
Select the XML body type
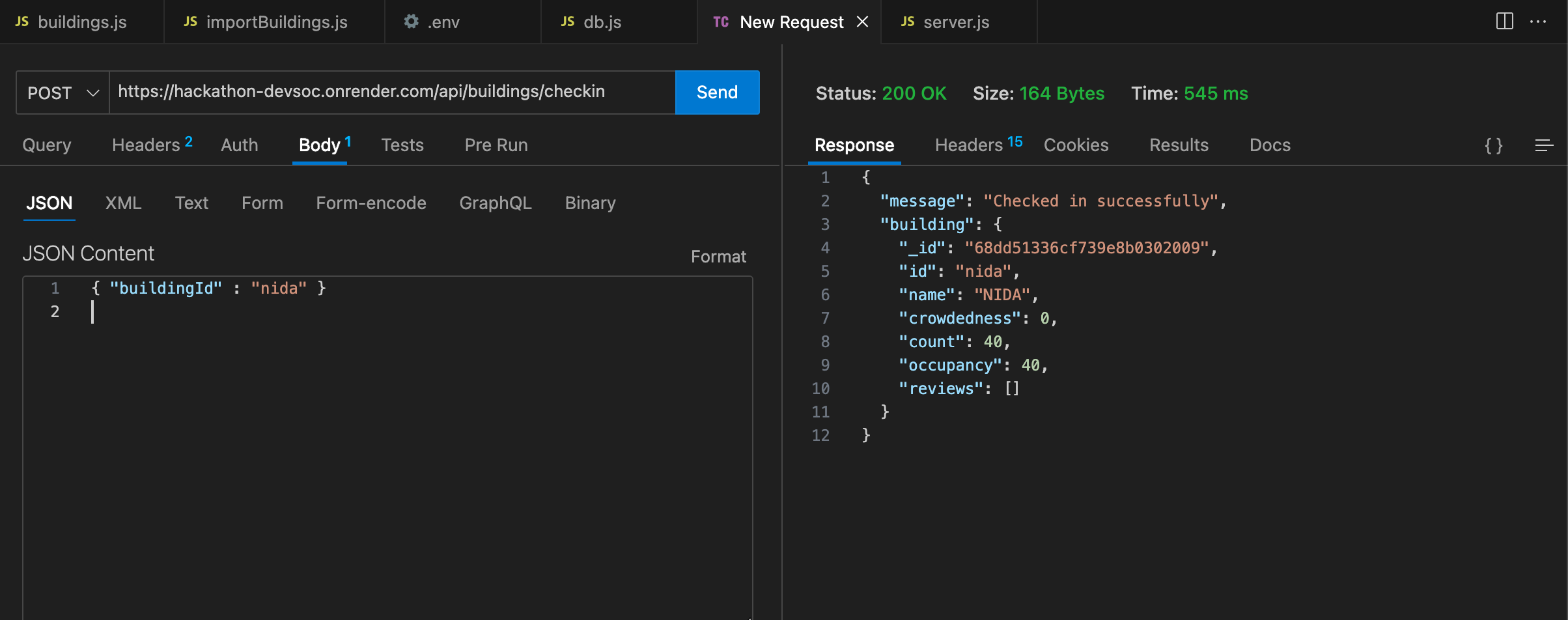(x=123, y=203)
